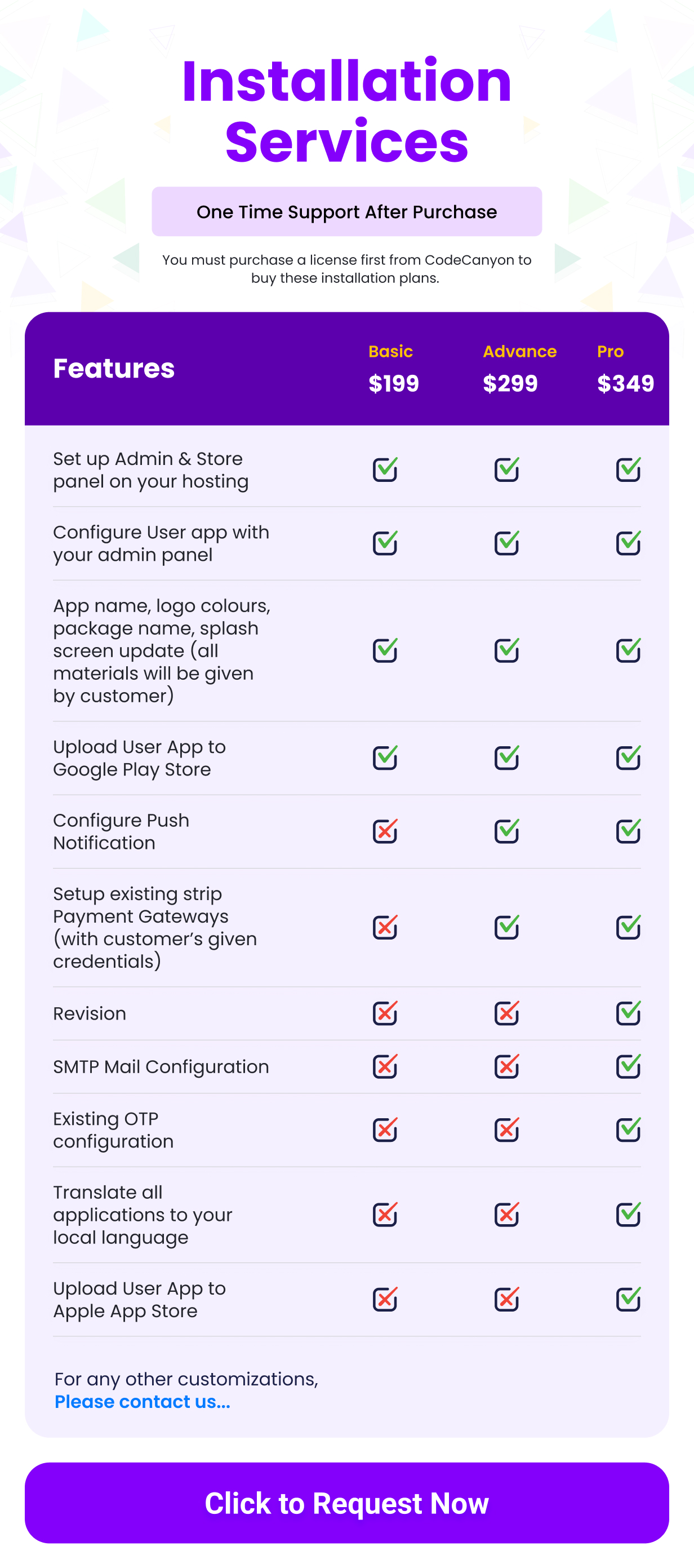This screenshot has height=1568, width=694.
Task: Click the Pro checkmark for Revision row
Action: pyautogui.click(x=628, y=1013)
